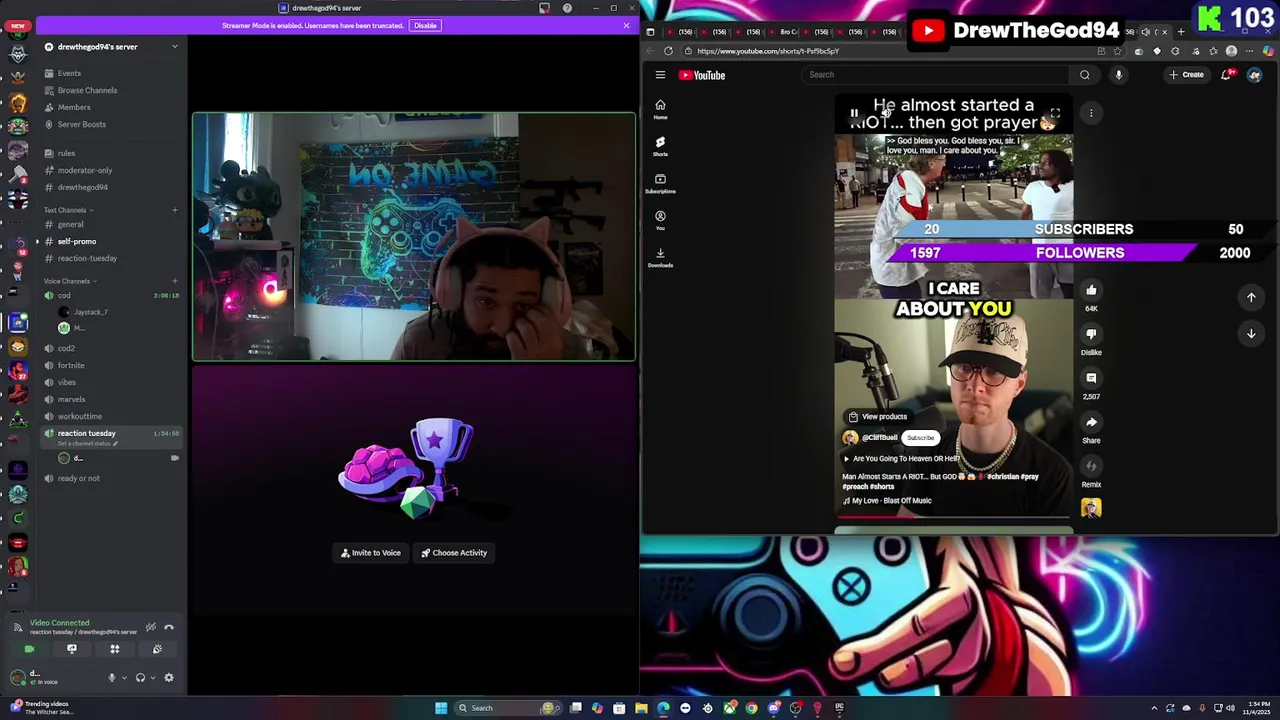Open drewthegod94's server dropdown menu
Viewport: 1280px width, 720px height.
[x=174, y=47]
